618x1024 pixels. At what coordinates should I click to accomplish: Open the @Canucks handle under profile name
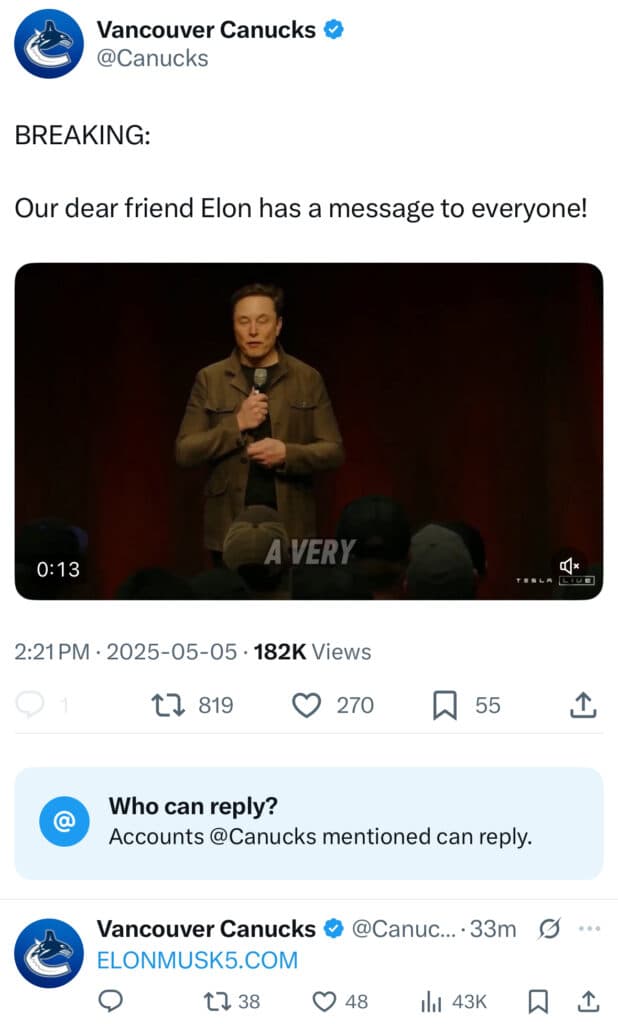[152, 58]
